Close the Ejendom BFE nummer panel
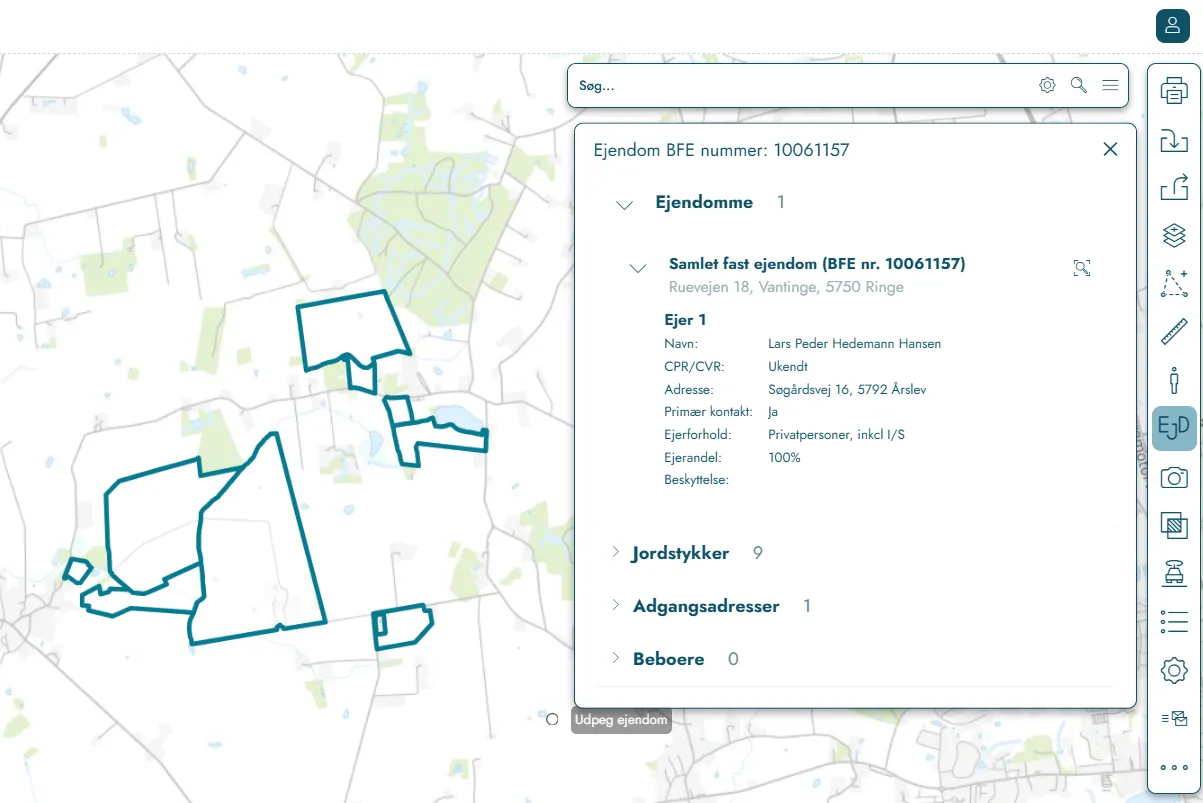The image size is (1203, 803). 1110,149
